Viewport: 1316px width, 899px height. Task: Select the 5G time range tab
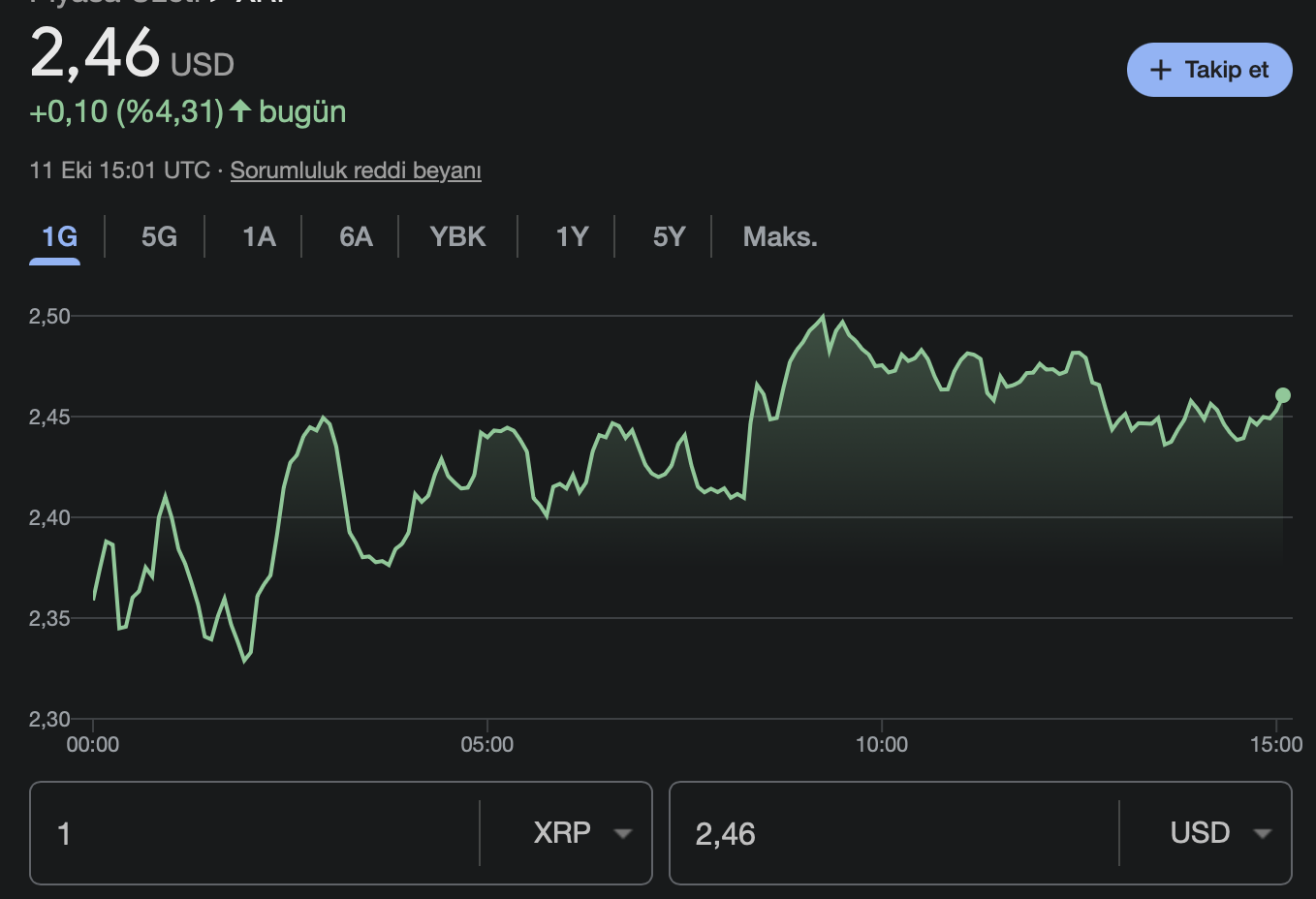coord(159,237)
